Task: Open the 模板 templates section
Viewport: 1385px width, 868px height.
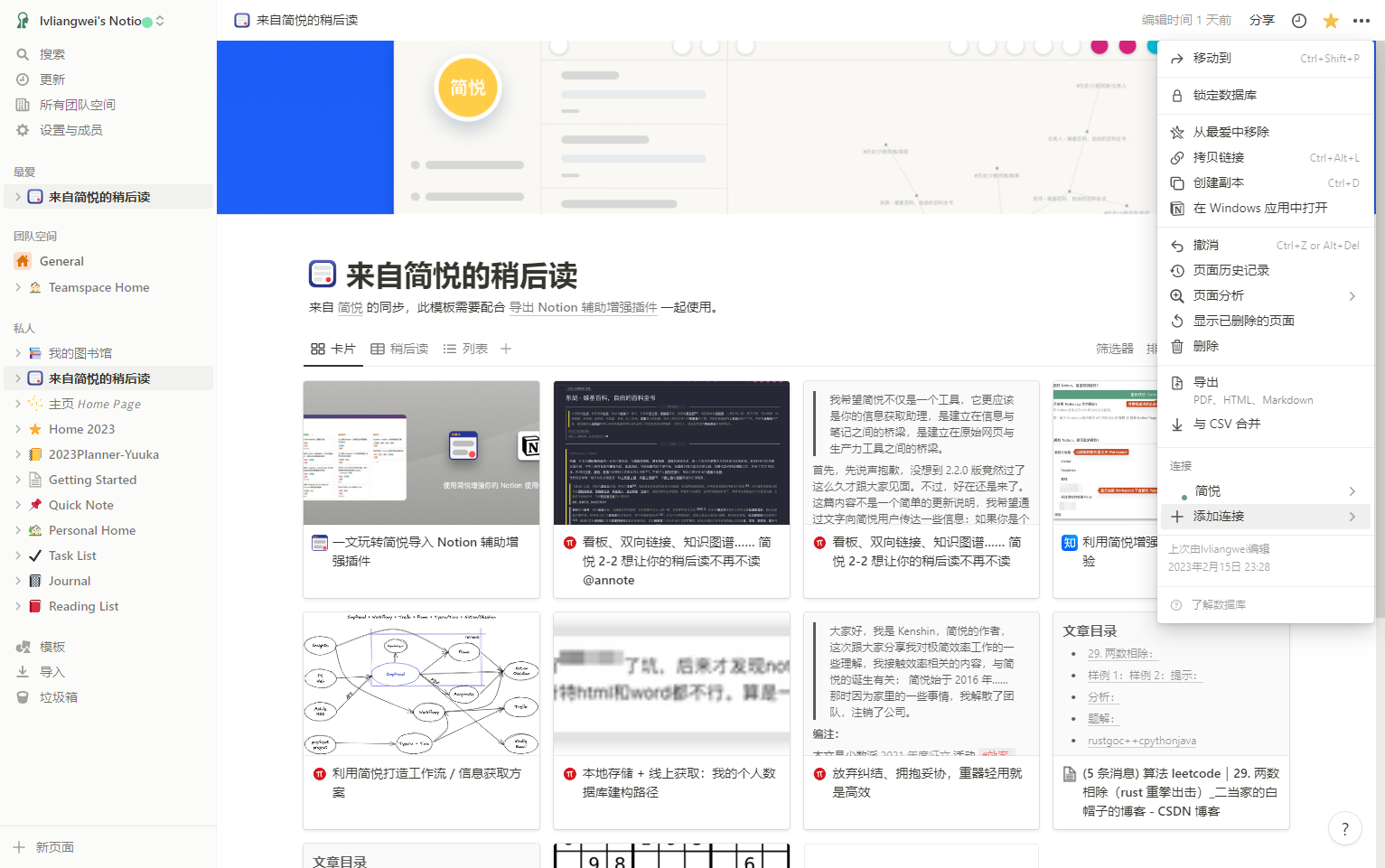Action: pos(50,646)
